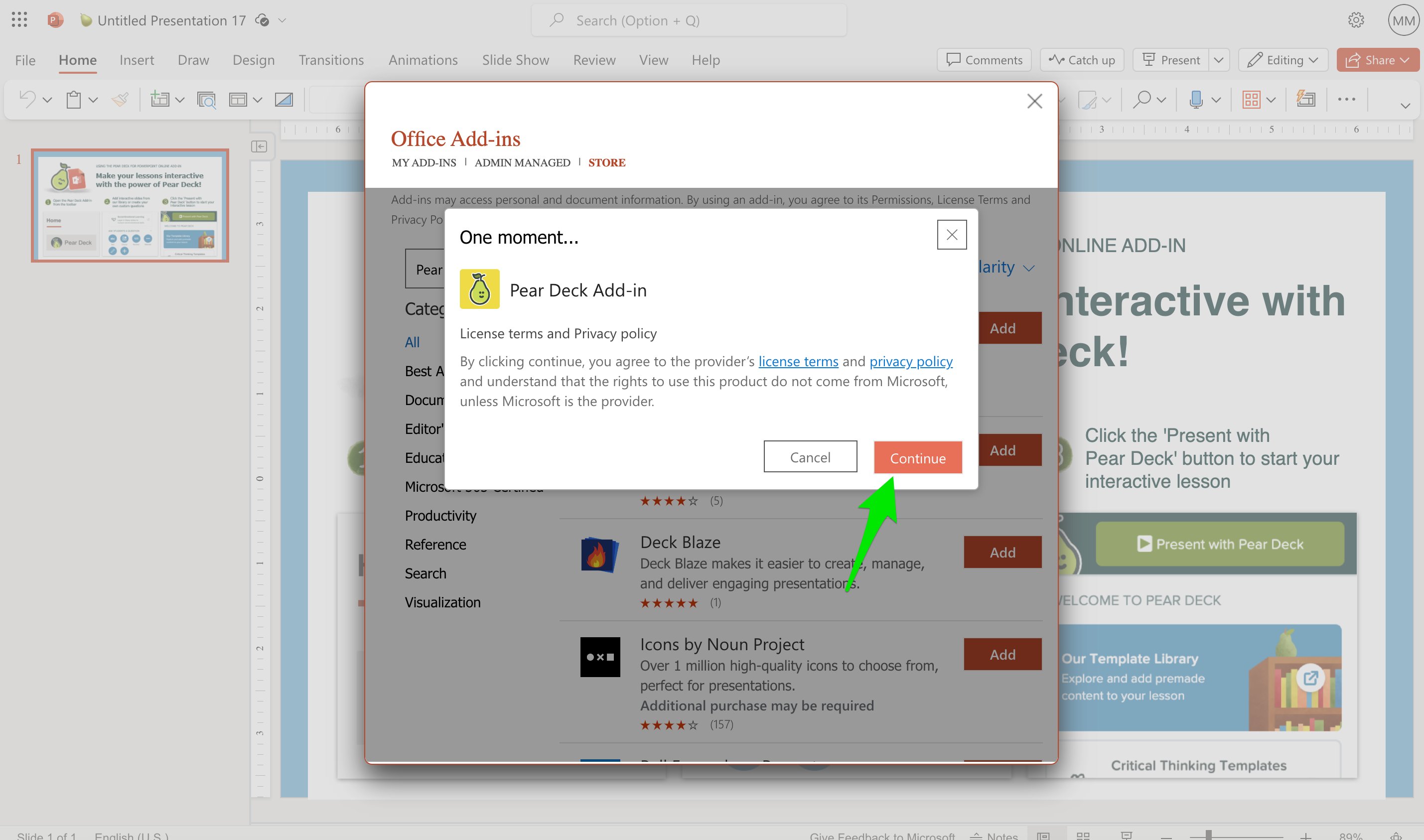This screenshot has height=840, width=1424.
Task: Open the settings gear
Action: tap(1356, 20)
